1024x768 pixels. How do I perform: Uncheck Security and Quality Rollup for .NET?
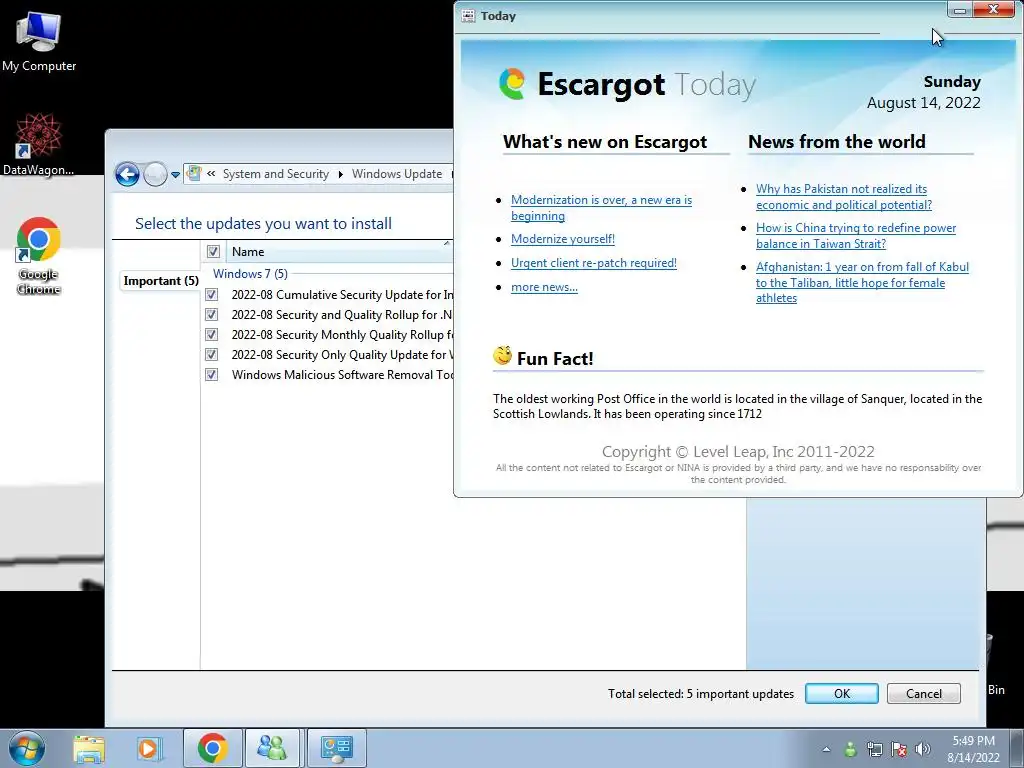(x=212, y=314)
